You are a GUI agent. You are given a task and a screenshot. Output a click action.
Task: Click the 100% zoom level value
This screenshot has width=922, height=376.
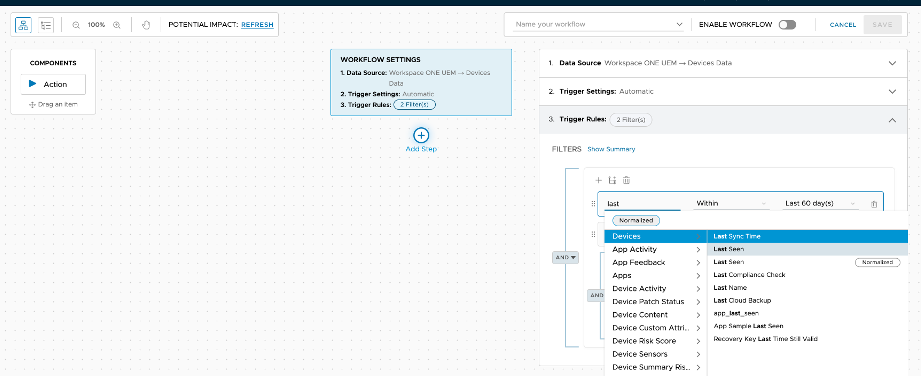point(96,25)
